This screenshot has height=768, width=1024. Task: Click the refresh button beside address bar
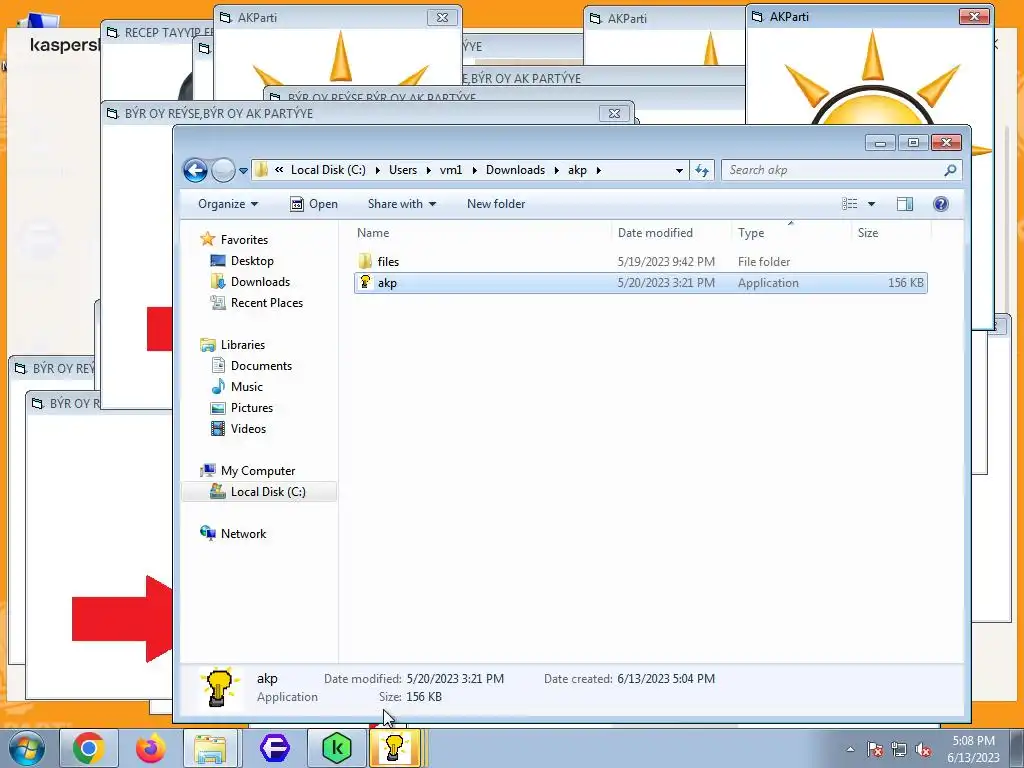(702, 170)
